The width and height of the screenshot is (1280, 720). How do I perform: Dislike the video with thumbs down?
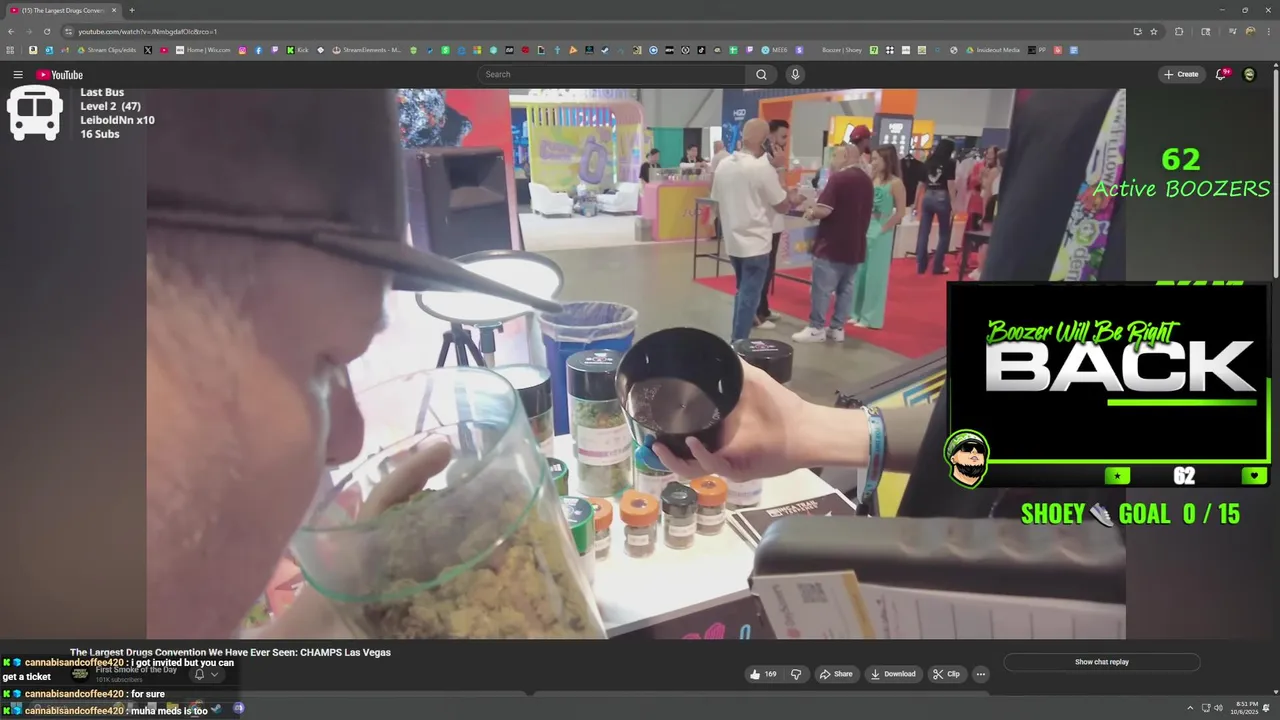coord(796,674)
